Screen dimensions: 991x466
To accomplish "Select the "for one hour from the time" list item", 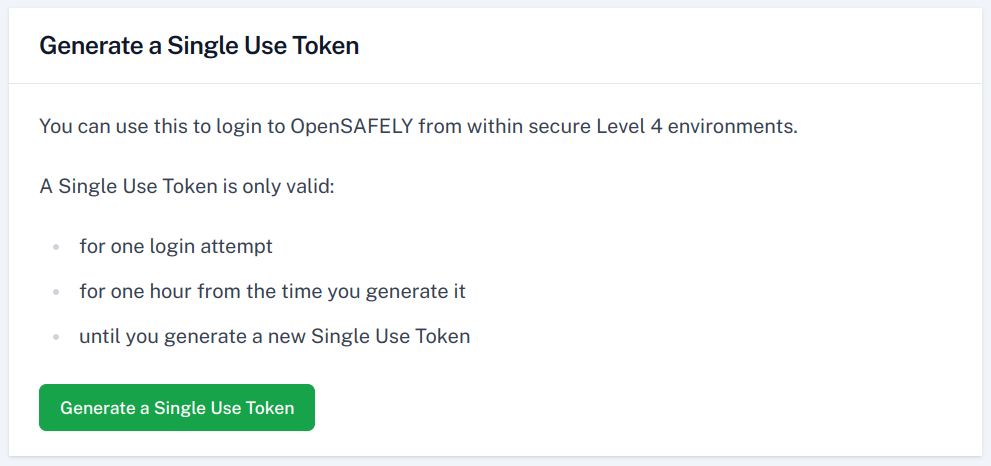I will [272, 291].
